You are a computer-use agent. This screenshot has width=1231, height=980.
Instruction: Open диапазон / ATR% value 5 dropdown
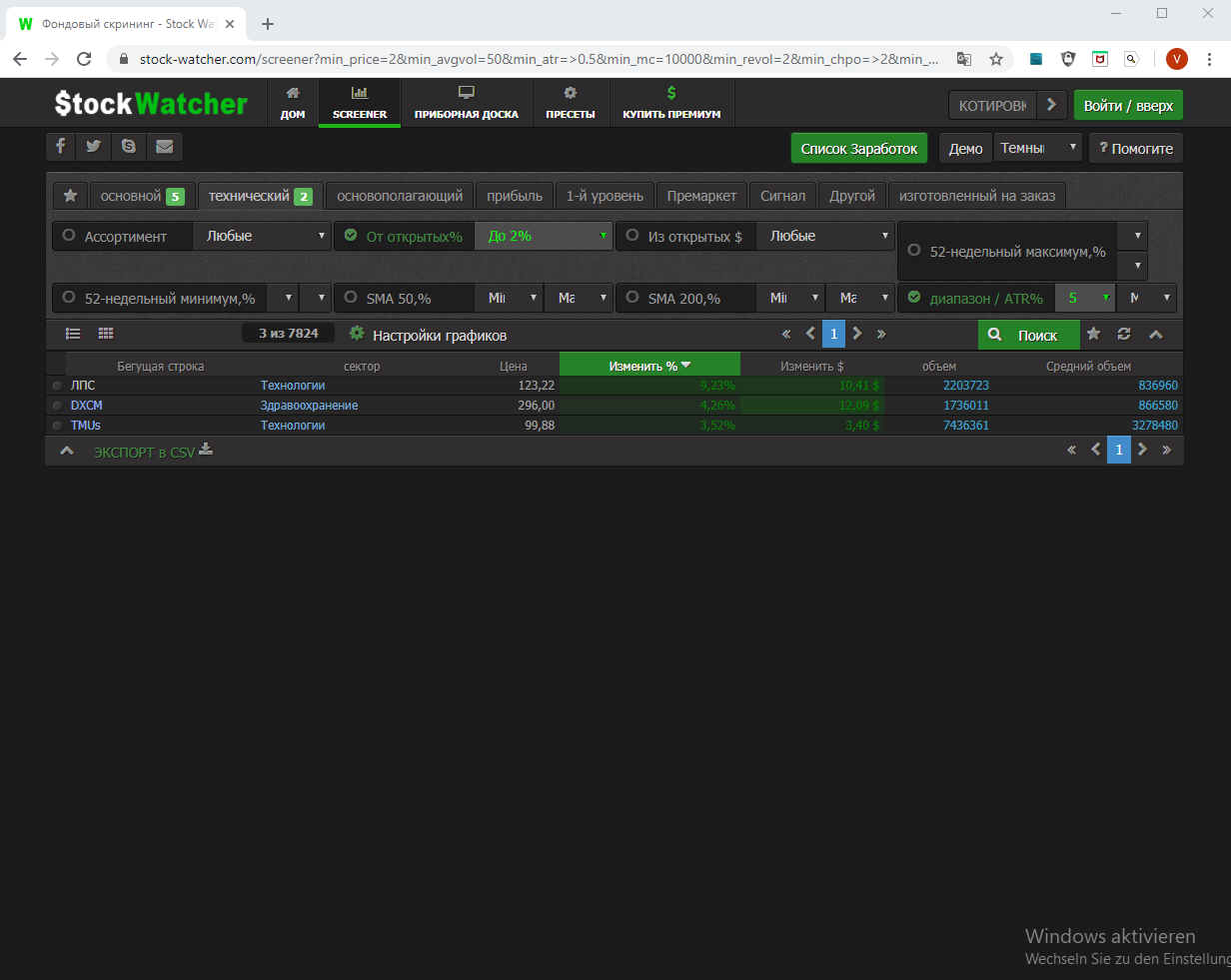pos(1085,298)
